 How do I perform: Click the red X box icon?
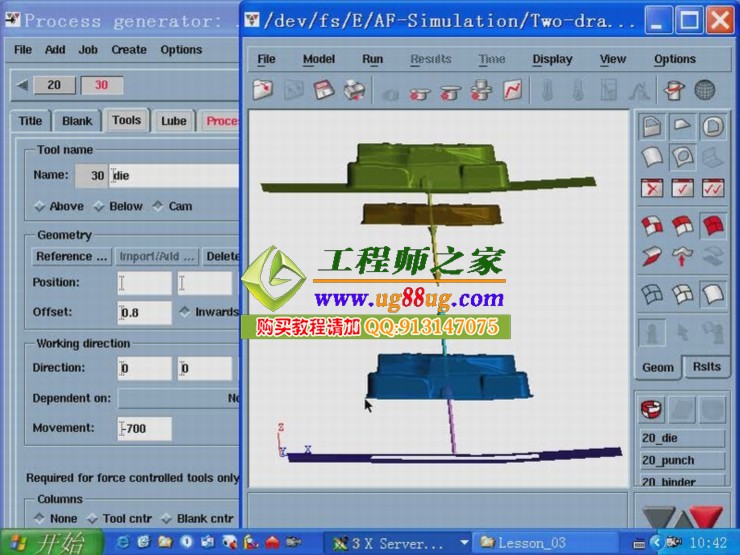[652, 188]
